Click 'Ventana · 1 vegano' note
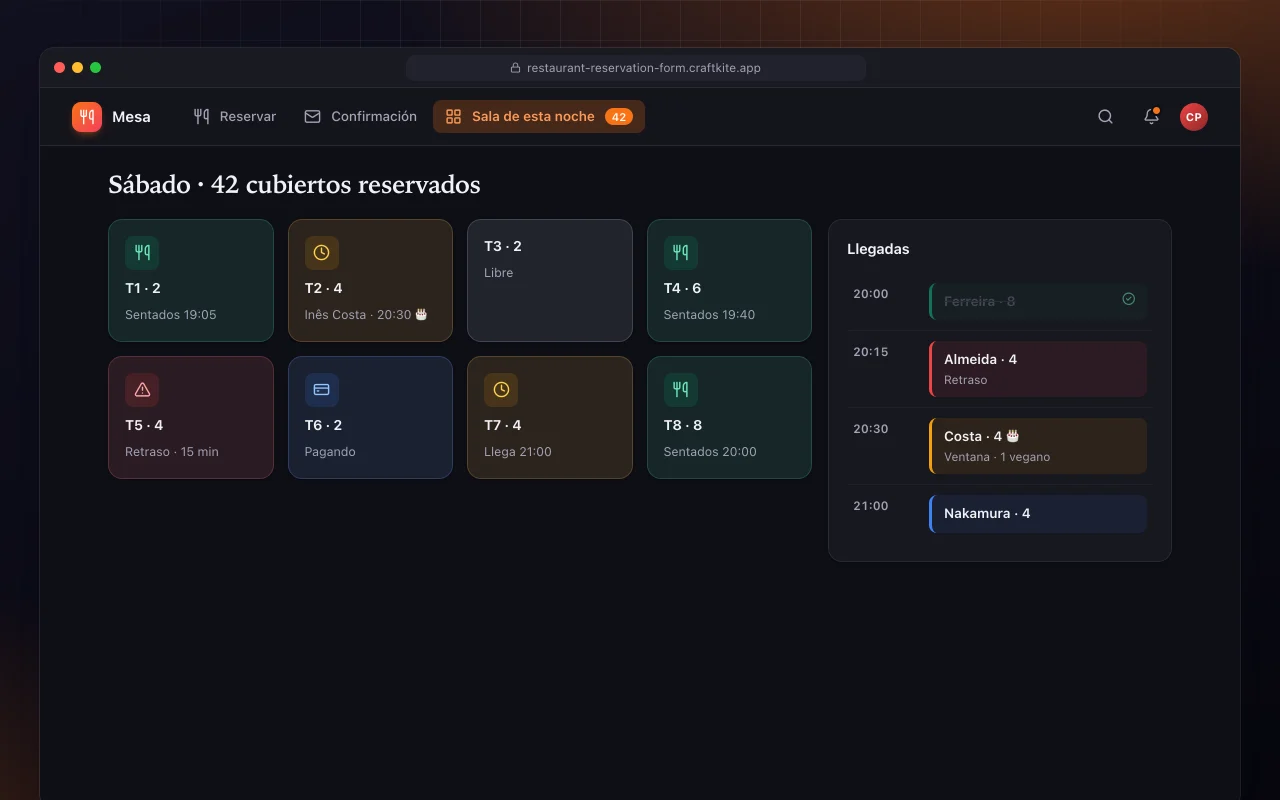This screenshot has width=1280, height=800. 997,457
